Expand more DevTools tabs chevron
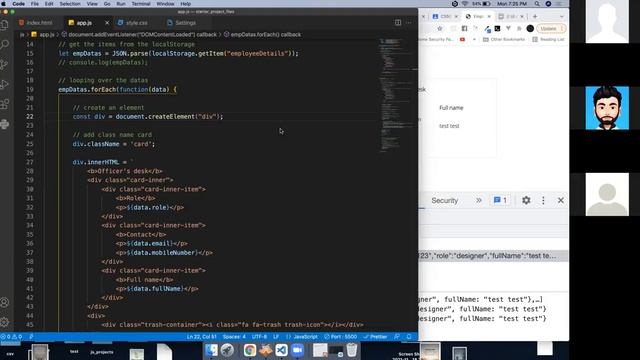The image size is (640, 360). coord(478,200)
